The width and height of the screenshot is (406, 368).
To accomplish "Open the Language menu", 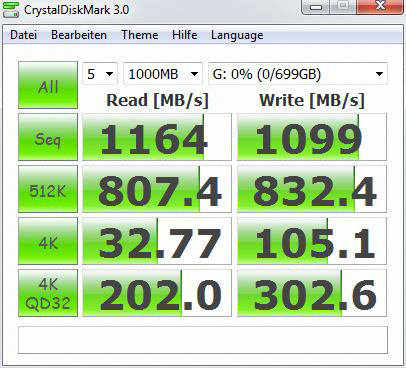I will [237, 35].
